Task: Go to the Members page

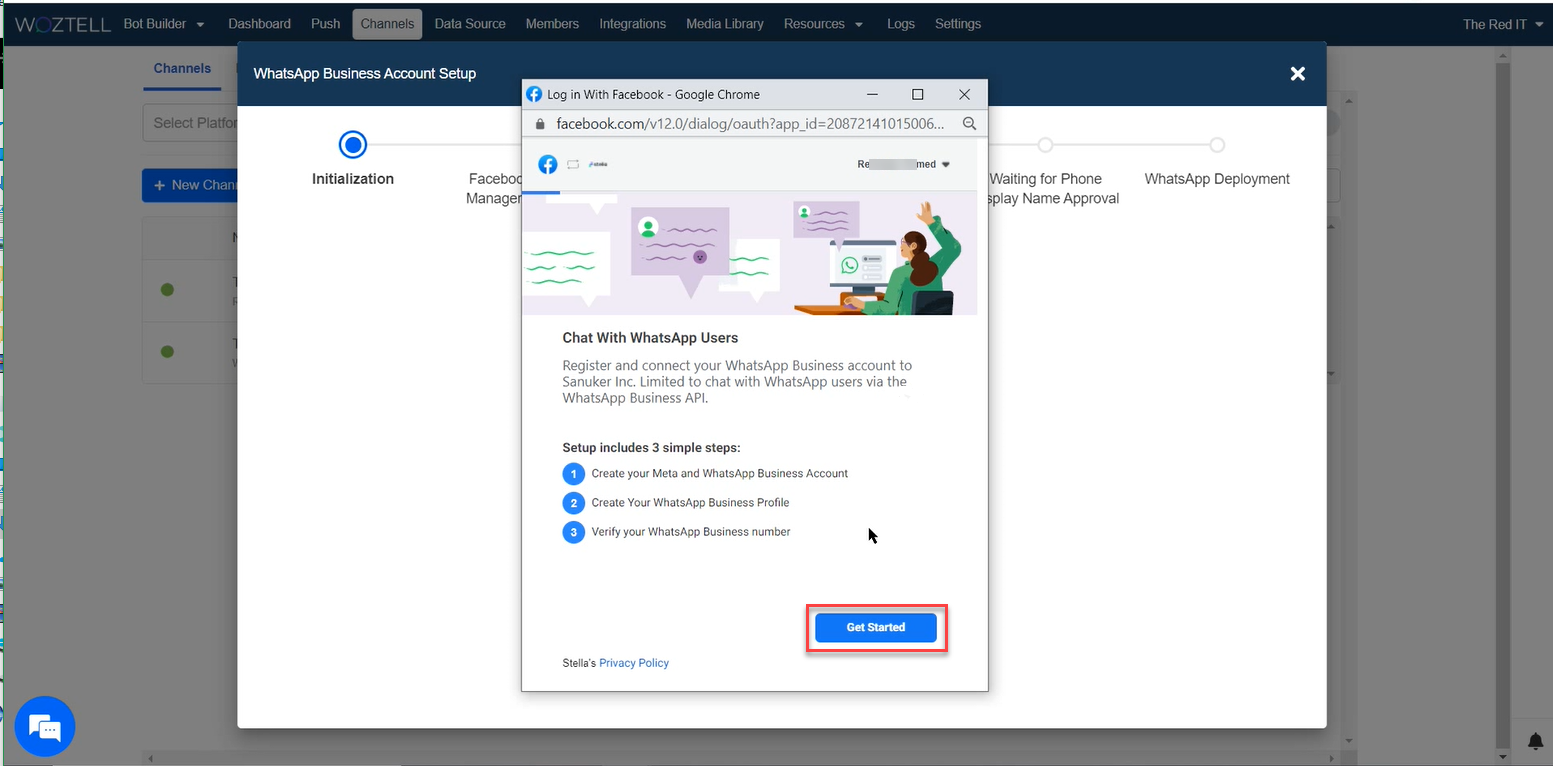Action: 552,24
